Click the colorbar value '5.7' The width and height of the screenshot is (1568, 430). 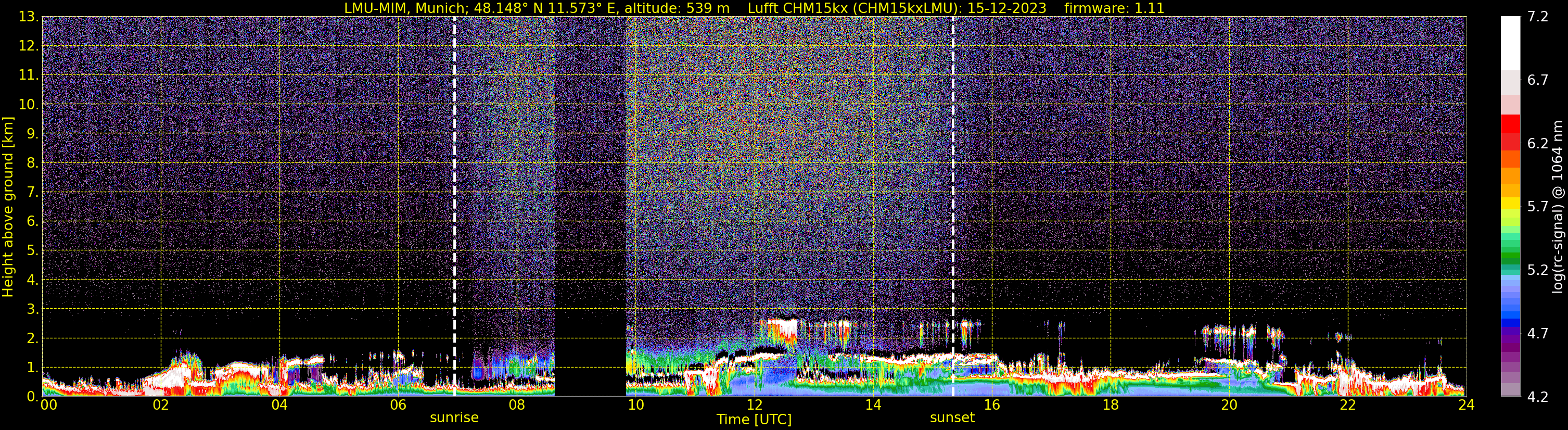1538,207
